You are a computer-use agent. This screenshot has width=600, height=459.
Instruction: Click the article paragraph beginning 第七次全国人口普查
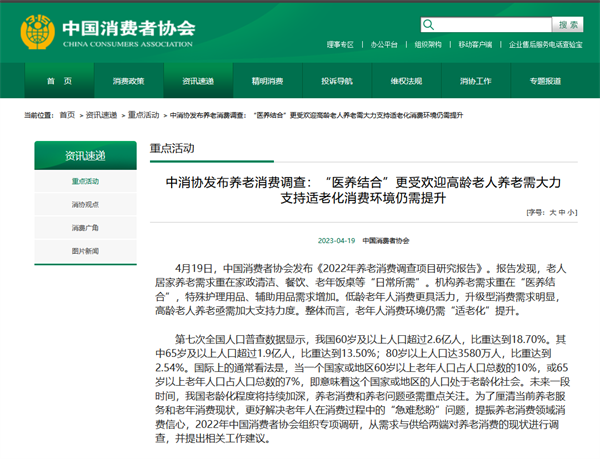362,389
